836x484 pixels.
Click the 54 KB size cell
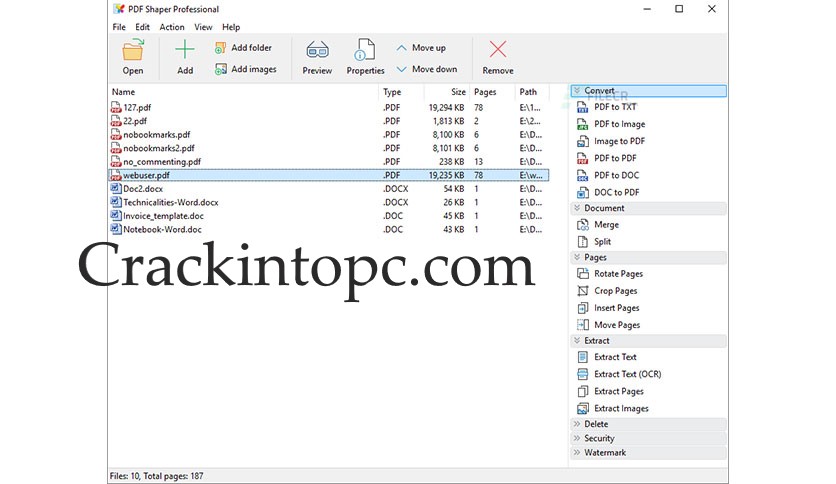[x=454, y=189]
